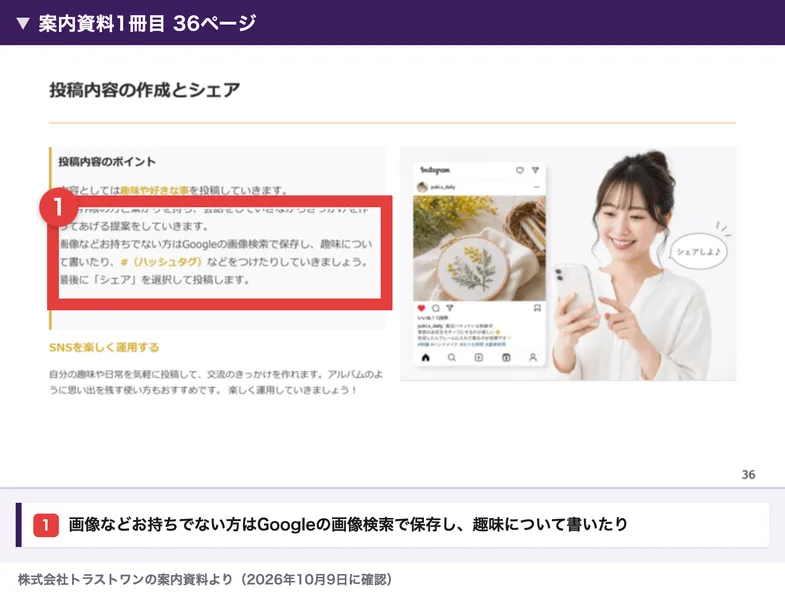Click the SNSを楽しく運用する heading

pos(104,348)
